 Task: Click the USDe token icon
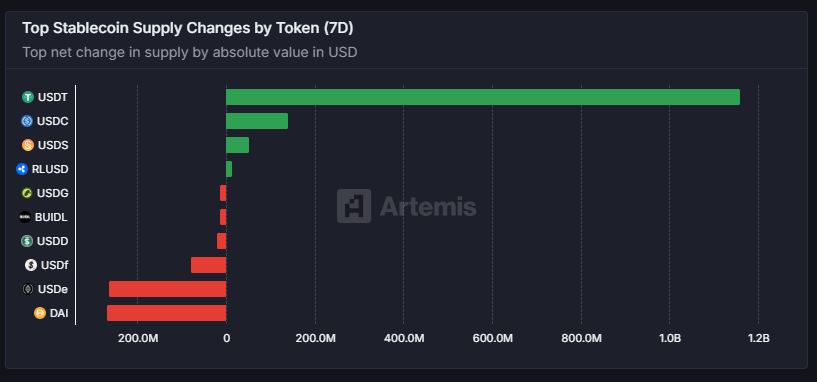(x=28, y=289)
